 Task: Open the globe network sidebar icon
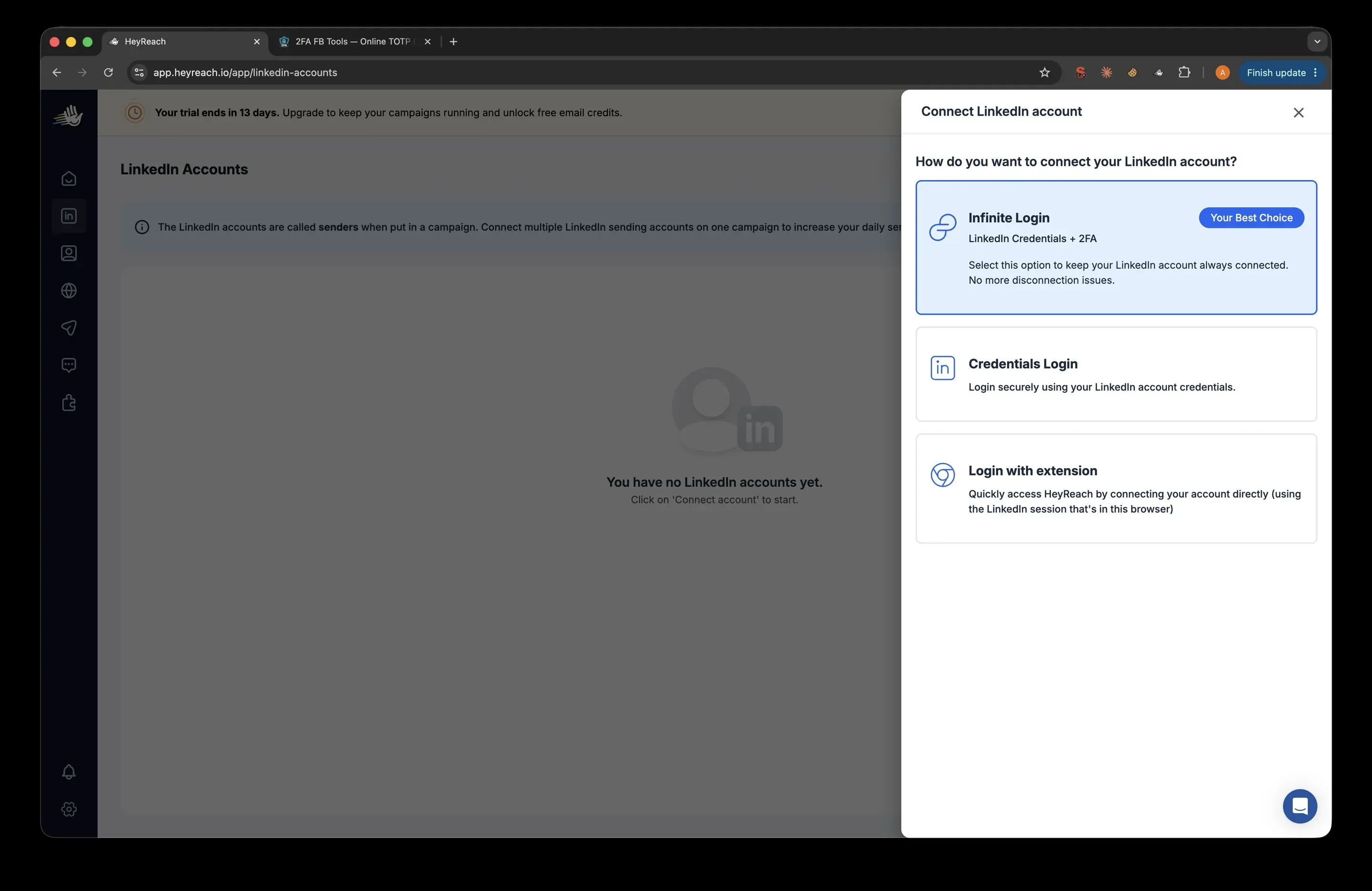pyautogui.click(x=69, y=290)
